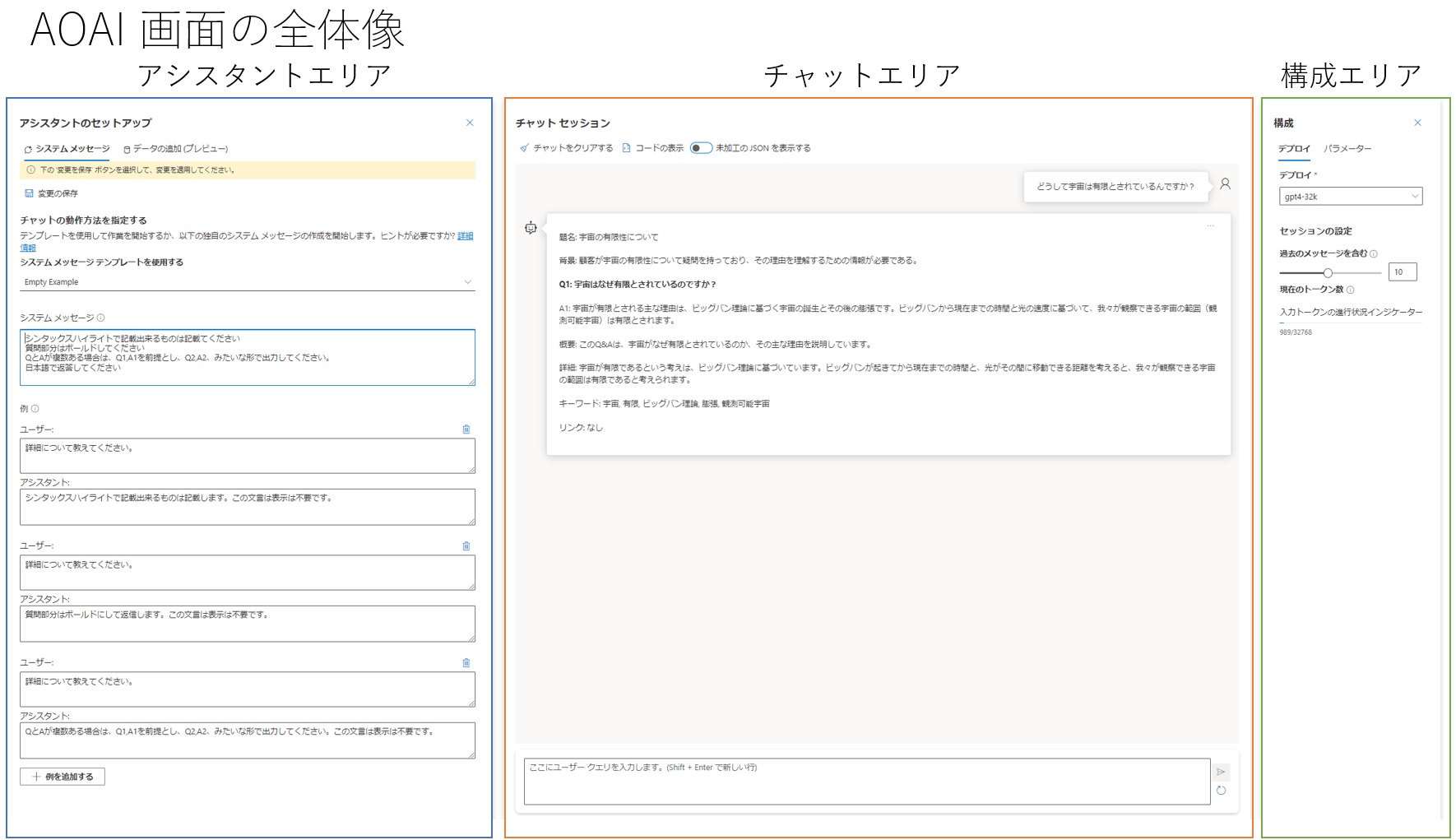Click the regenerate icon below send button

pyautogui.click(x=1222, y=791)
